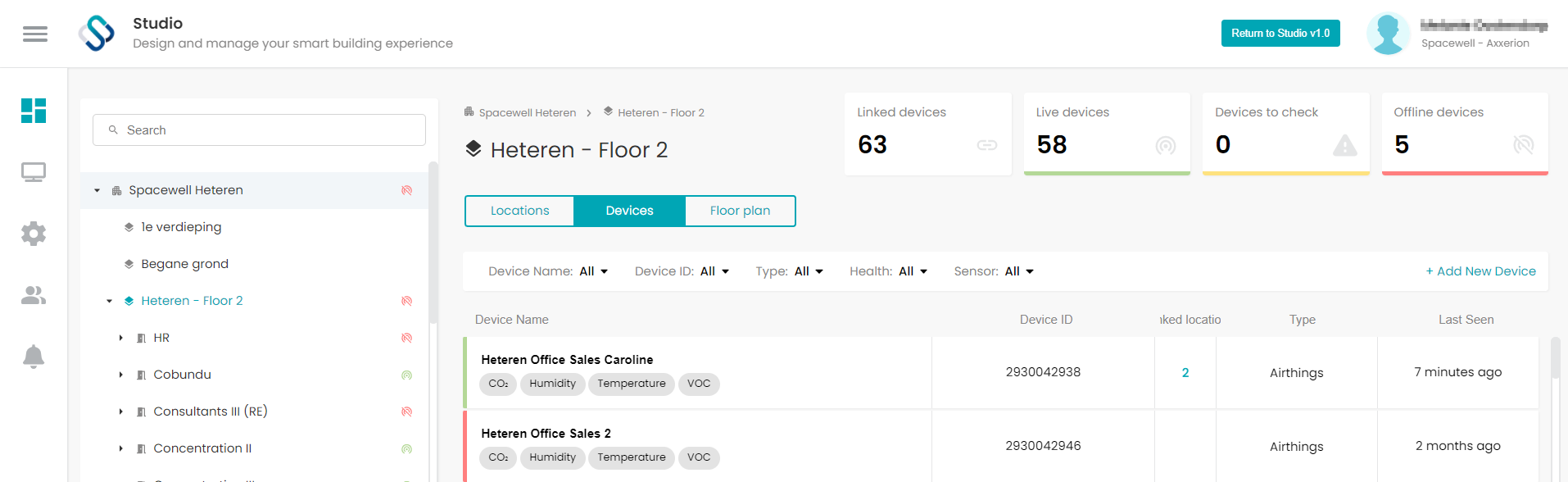
Task: Switch to the Locations tab
Action: pos(519,211)
